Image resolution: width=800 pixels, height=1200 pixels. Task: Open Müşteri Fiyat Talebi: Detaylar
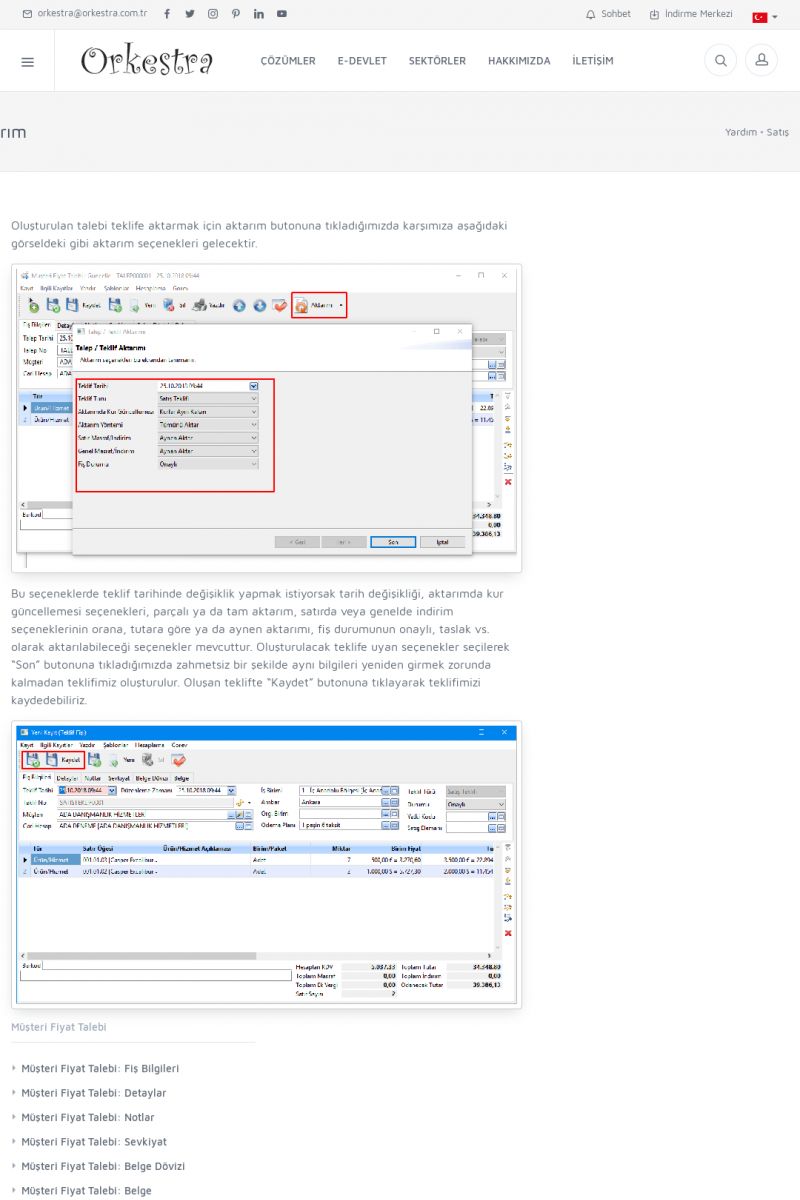click(x=94, y=1093)
